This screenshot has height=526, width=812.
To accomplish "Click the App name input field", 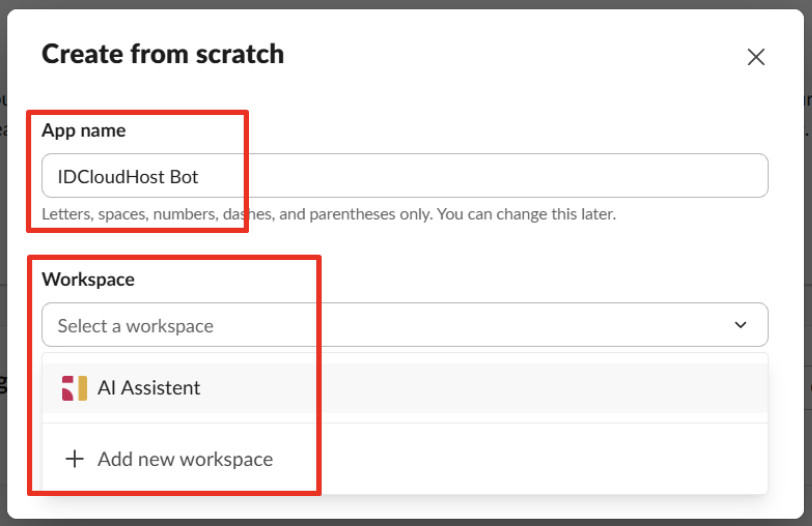I will (x=405, y=176).
